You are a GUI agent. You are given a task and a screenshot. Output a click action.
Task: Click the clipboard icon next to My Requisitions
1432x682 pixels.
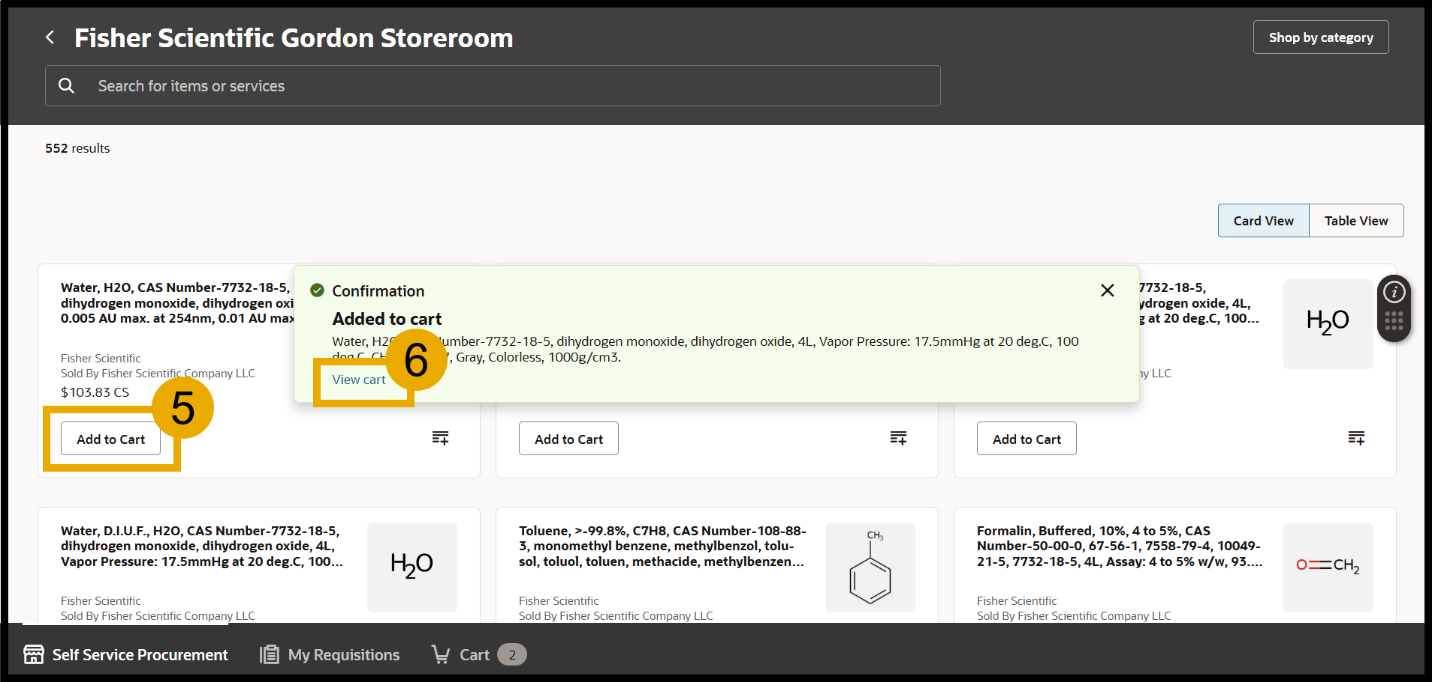(x=267, y=654)
